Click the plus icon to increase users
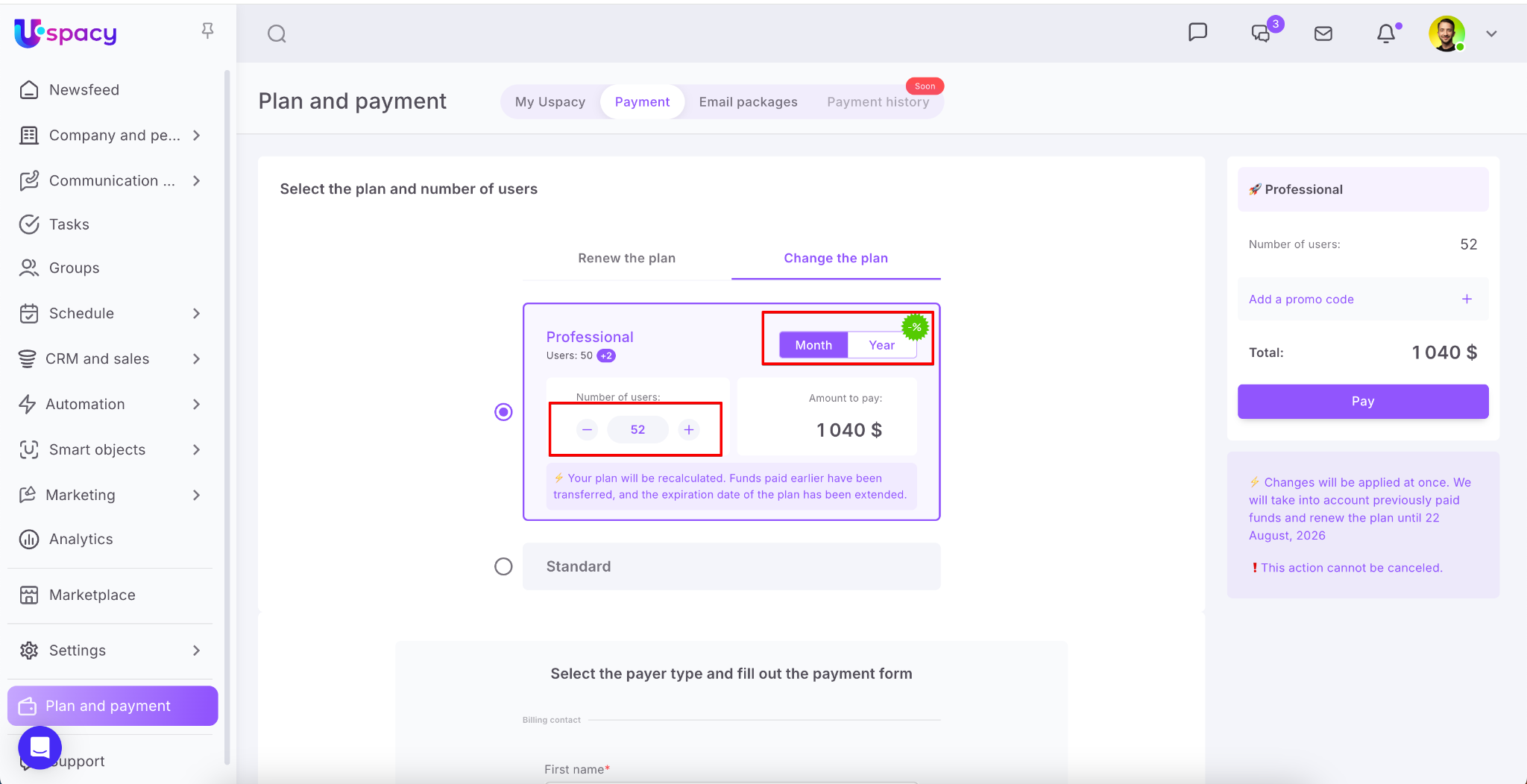 click(689, 429)
